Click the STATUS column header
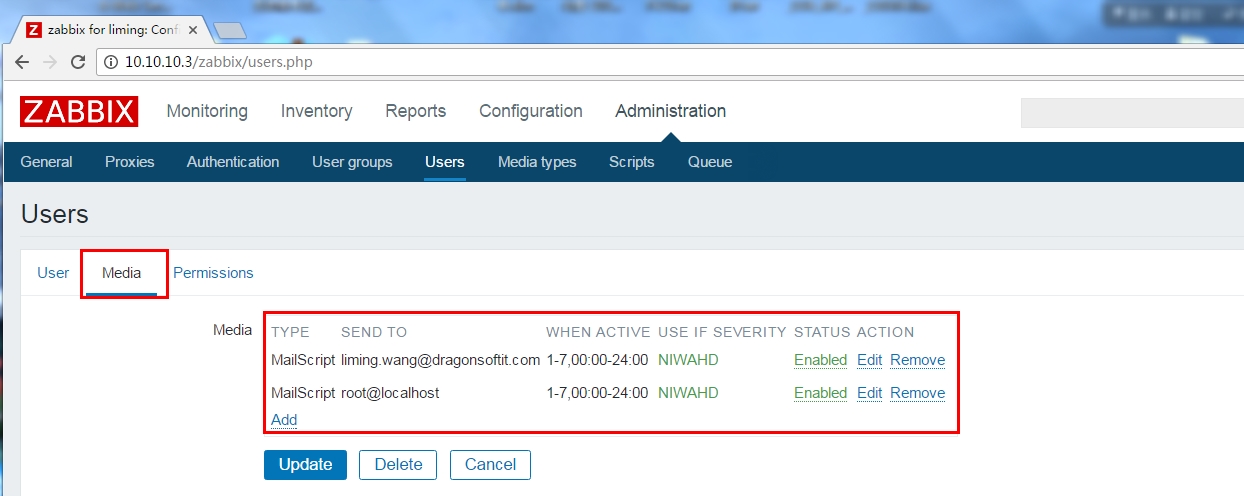Screen dimensions: 1244x496 click(822, 332)
